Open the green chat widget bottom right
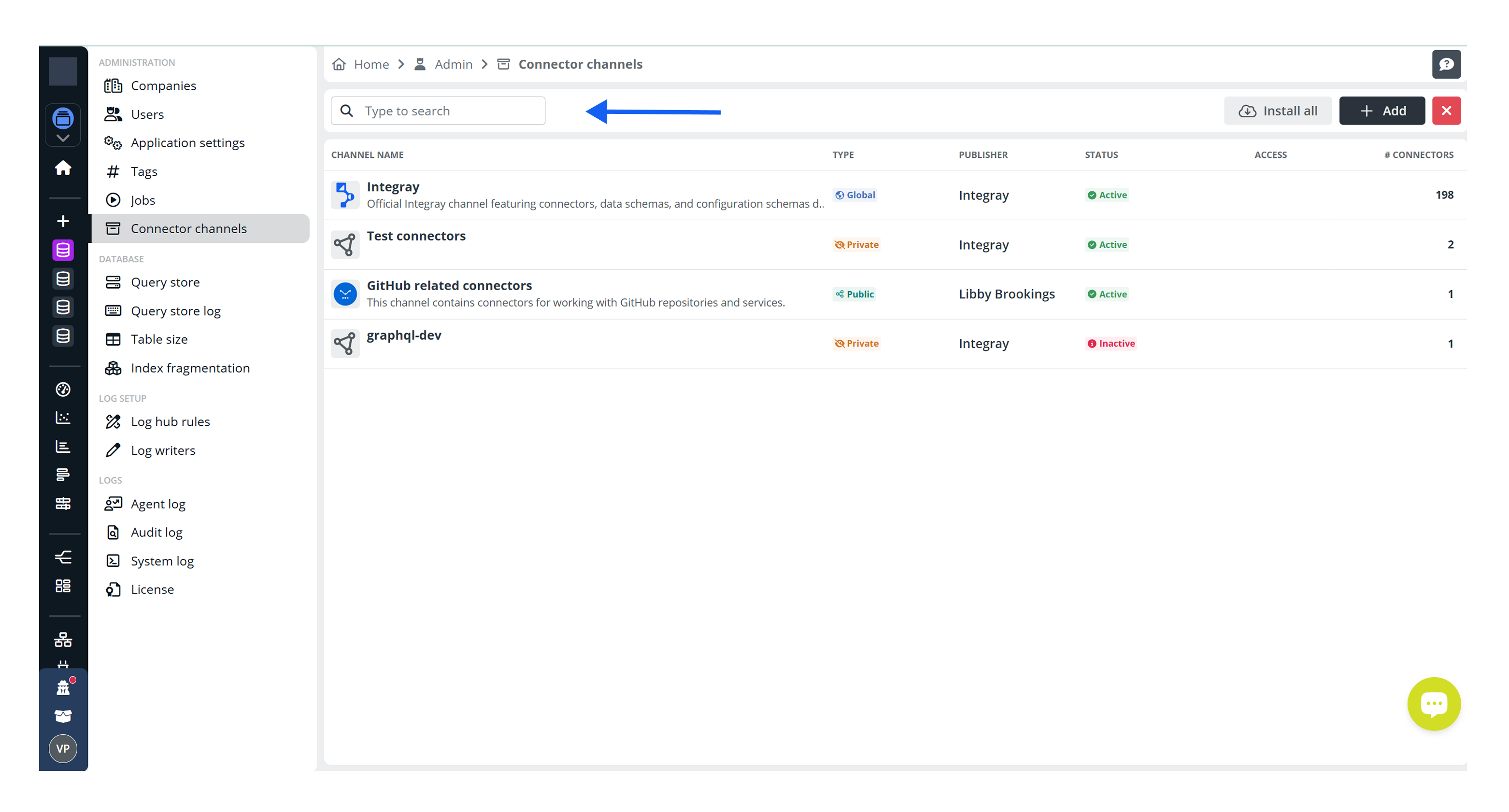Screen dimensions: 1509x812 point(1434,704)
